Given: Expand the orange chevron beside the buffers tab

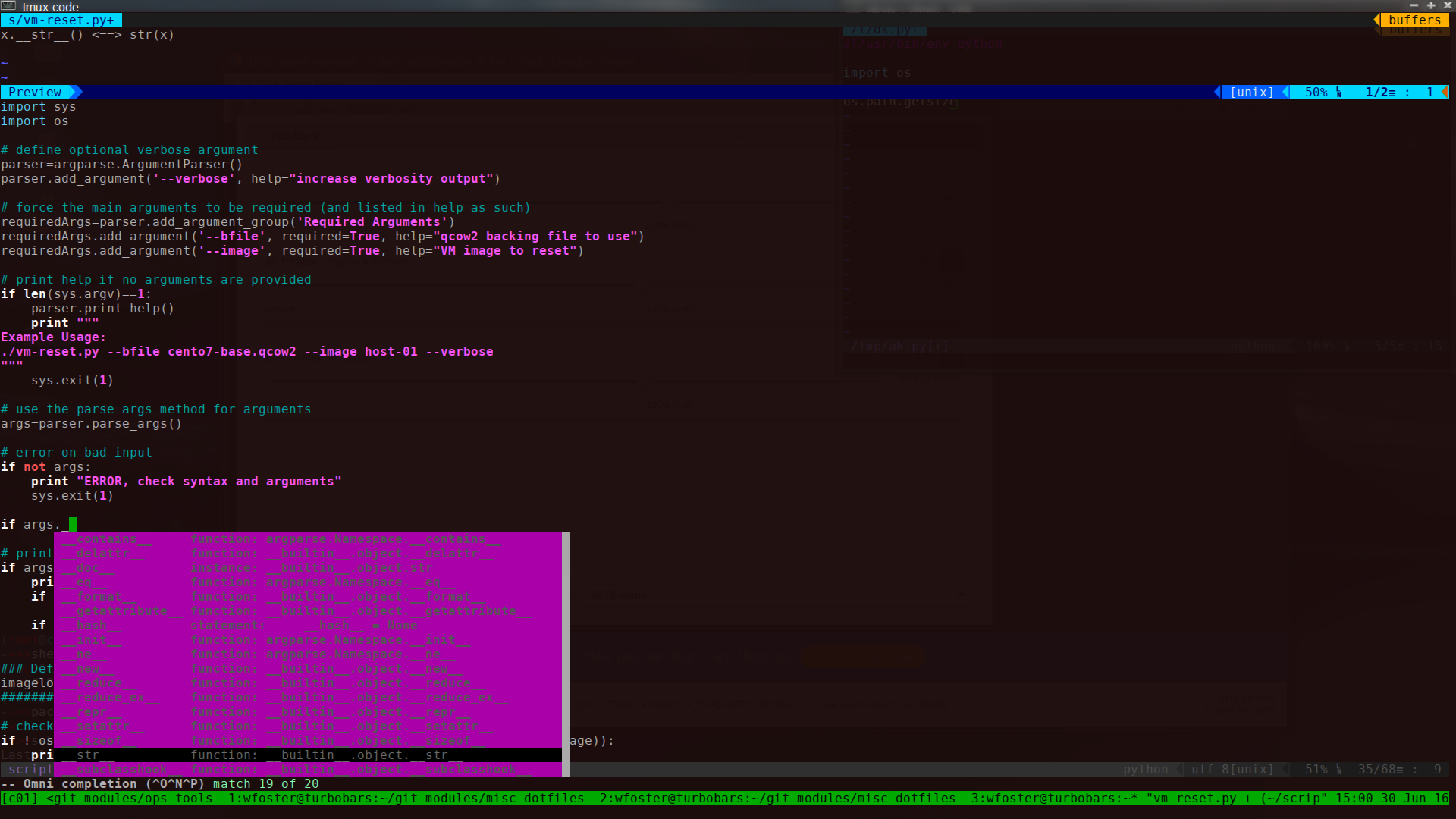Looking at the screenshot, I should click(x=1378, y=20).
